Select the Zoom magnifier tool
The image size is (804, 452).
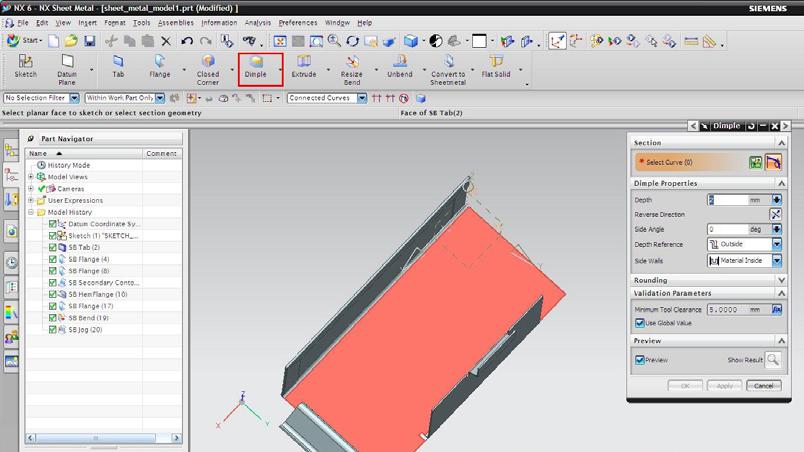click(334, 41)
